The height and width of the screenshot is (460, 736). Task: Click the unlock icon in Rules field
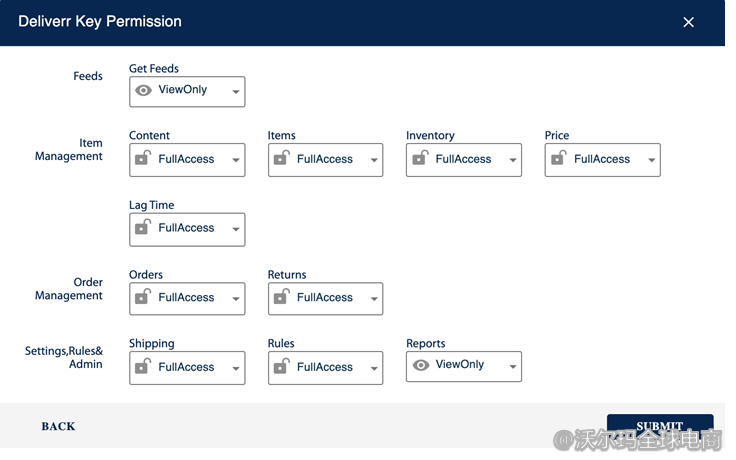tap(282, 367)
